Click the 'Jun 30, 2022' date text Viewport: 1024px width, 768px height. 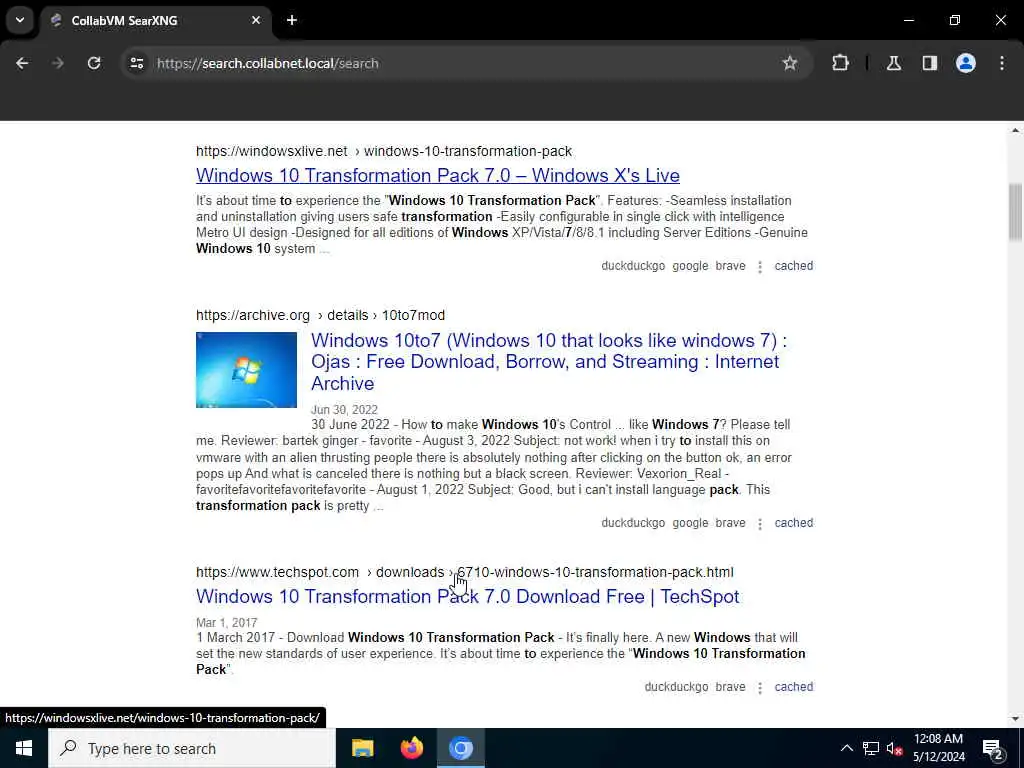(x=344, y=410)
